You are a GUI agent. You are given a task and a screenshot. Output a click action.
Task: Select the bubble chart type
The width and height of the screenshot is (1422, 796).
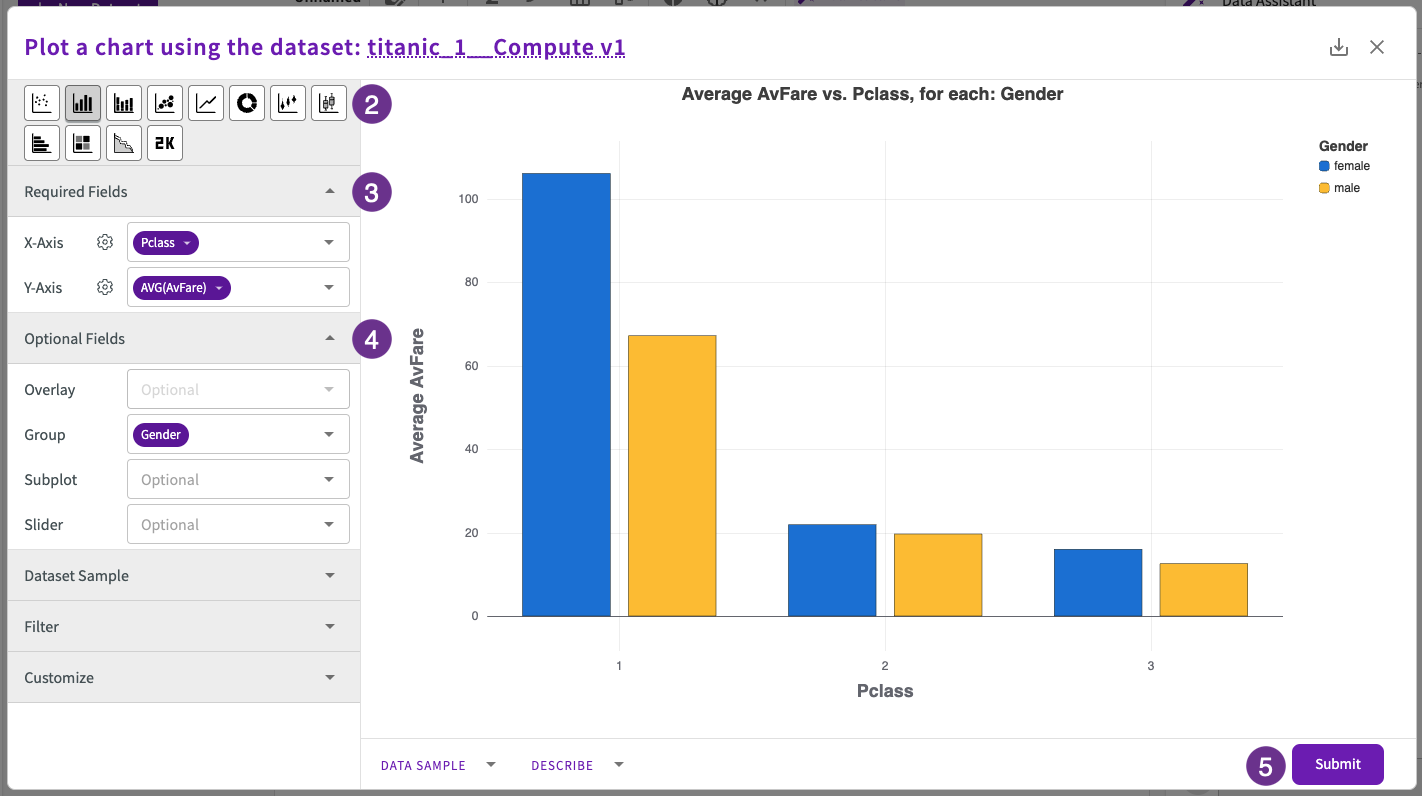coord(165,102)
